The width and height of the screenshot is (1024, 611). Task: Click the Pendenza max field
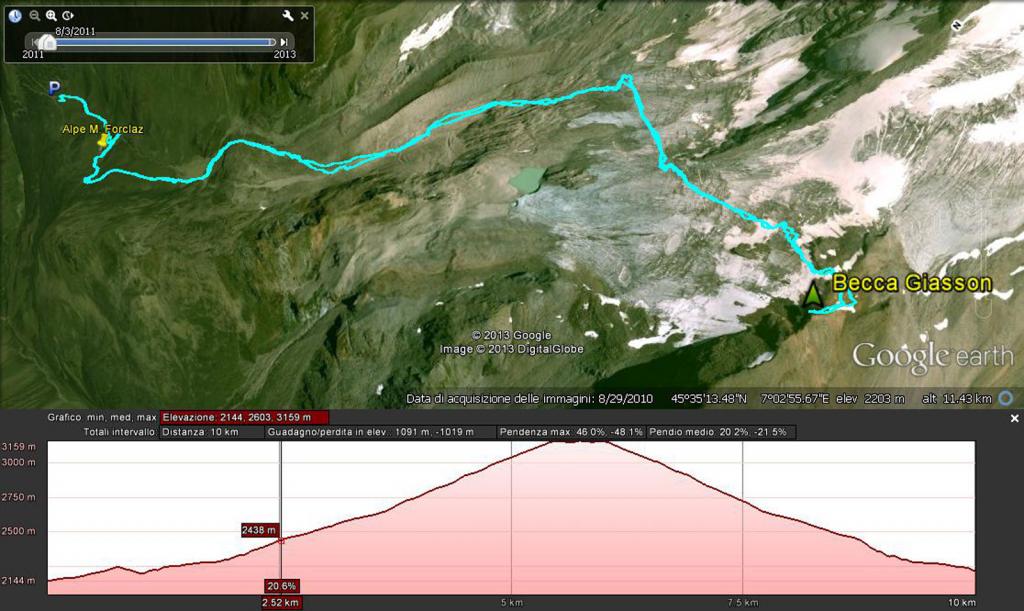(570, 432)
